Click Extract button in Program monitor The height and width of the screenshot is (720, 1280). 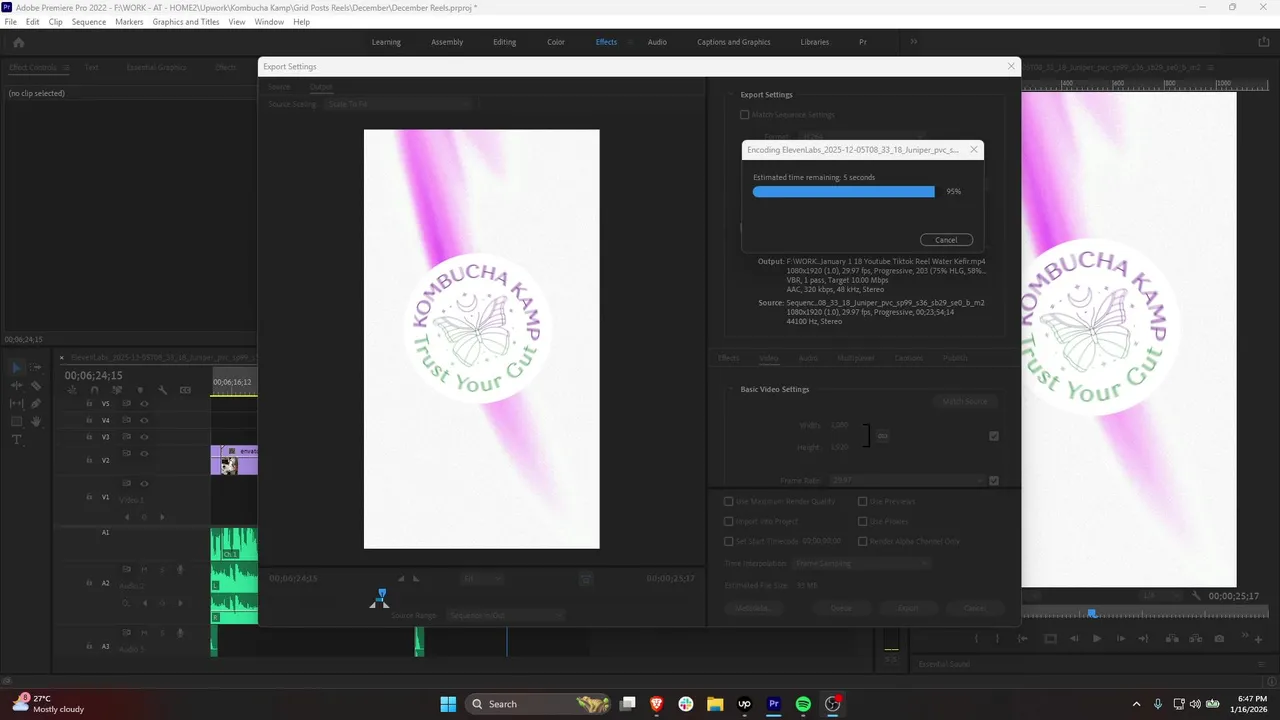point(1195,639)
